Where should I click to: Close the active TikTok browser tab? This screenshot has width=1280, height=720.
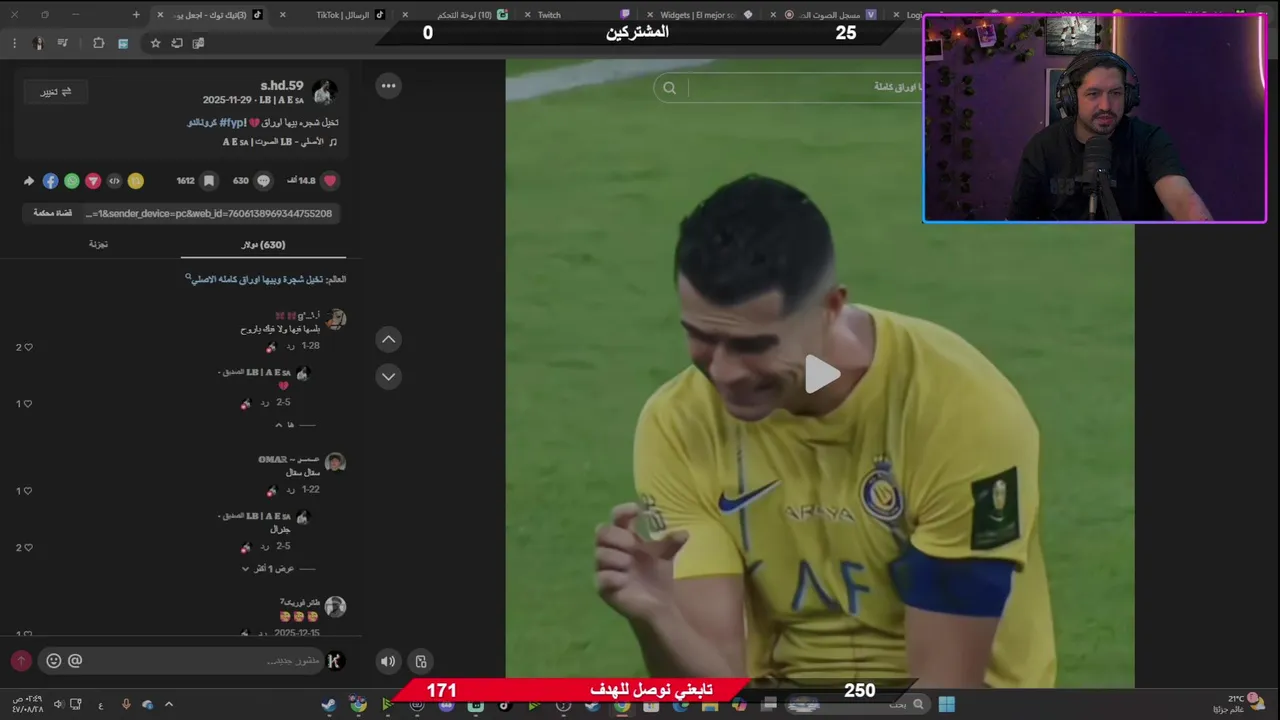[160, 15]
